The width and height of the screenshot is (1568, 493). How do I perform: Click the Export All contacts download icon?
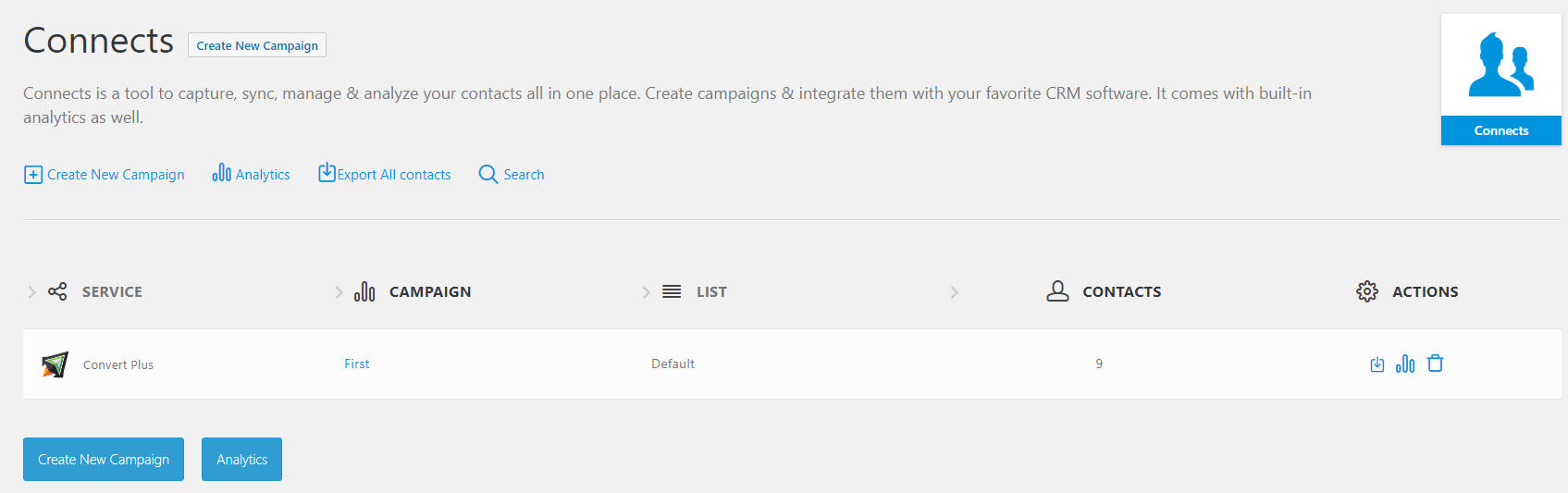click(x=327, y=173)
